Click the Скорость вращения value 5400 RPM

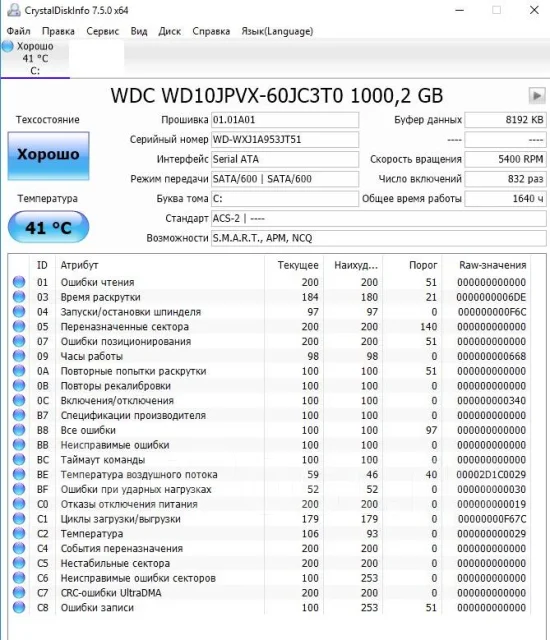tap(505, 159)
